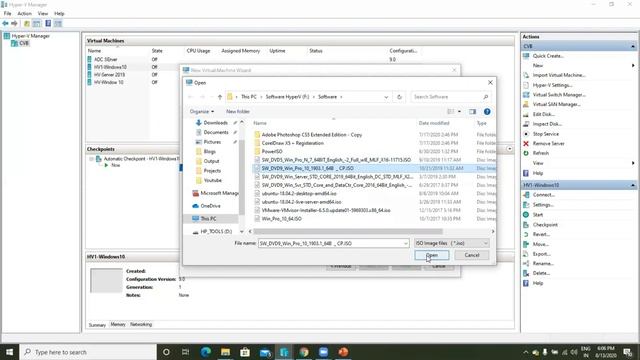Click the Move icon in Actions
Viewport: 640px width, 360px height.
[526, 244]
